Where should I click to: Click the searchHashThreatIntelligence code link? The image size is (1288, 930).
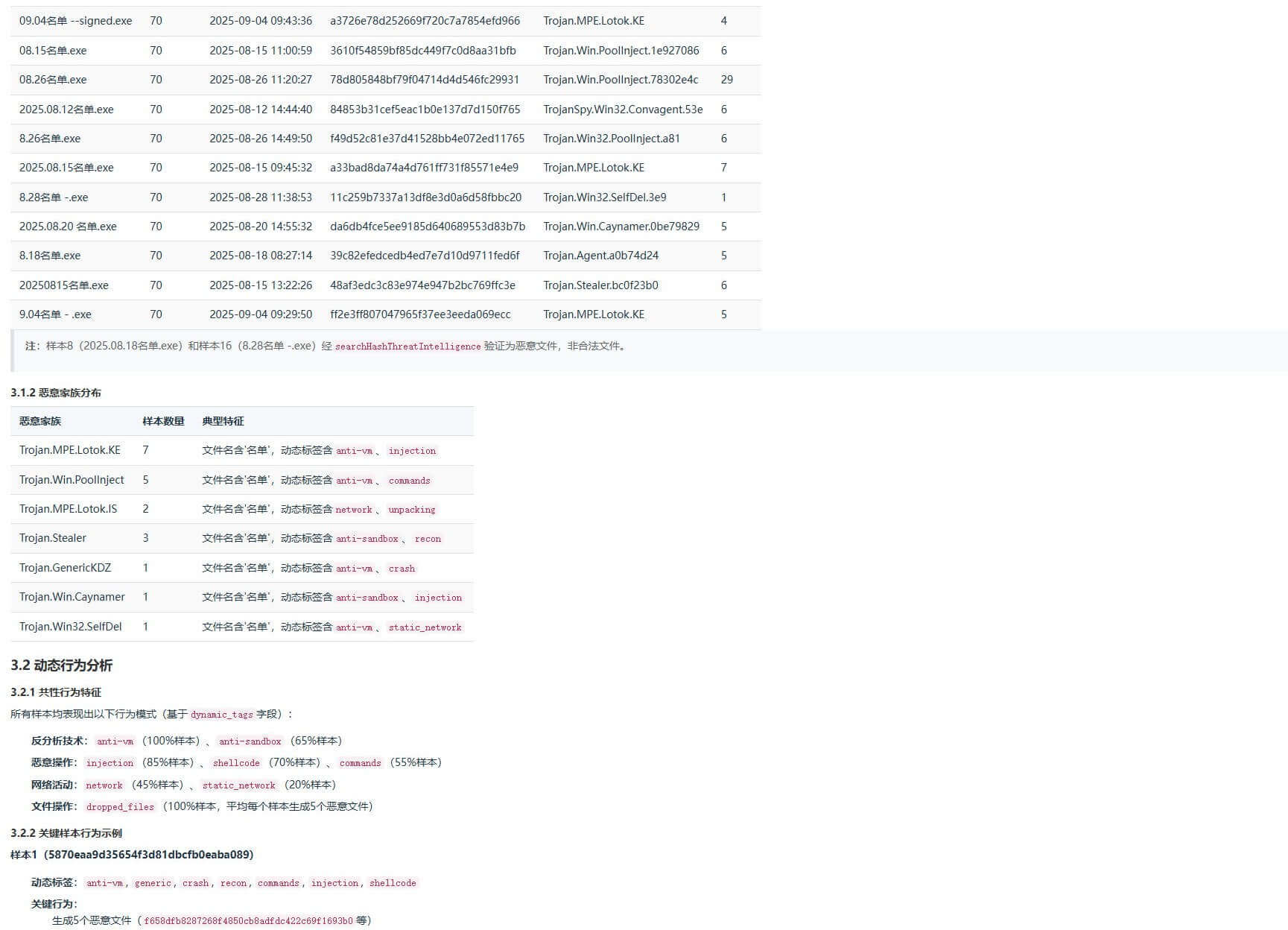(407, 347)
